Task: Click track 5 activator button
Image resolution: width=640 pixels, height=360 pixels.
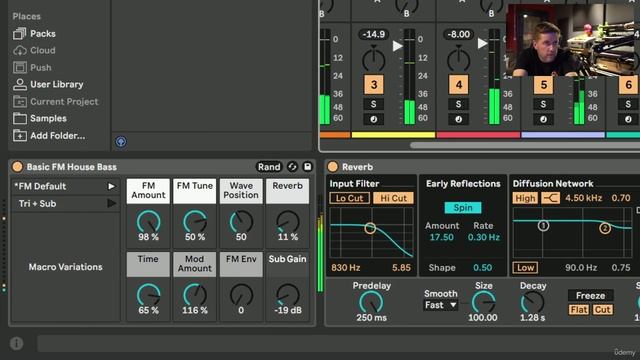Action: 543,85
